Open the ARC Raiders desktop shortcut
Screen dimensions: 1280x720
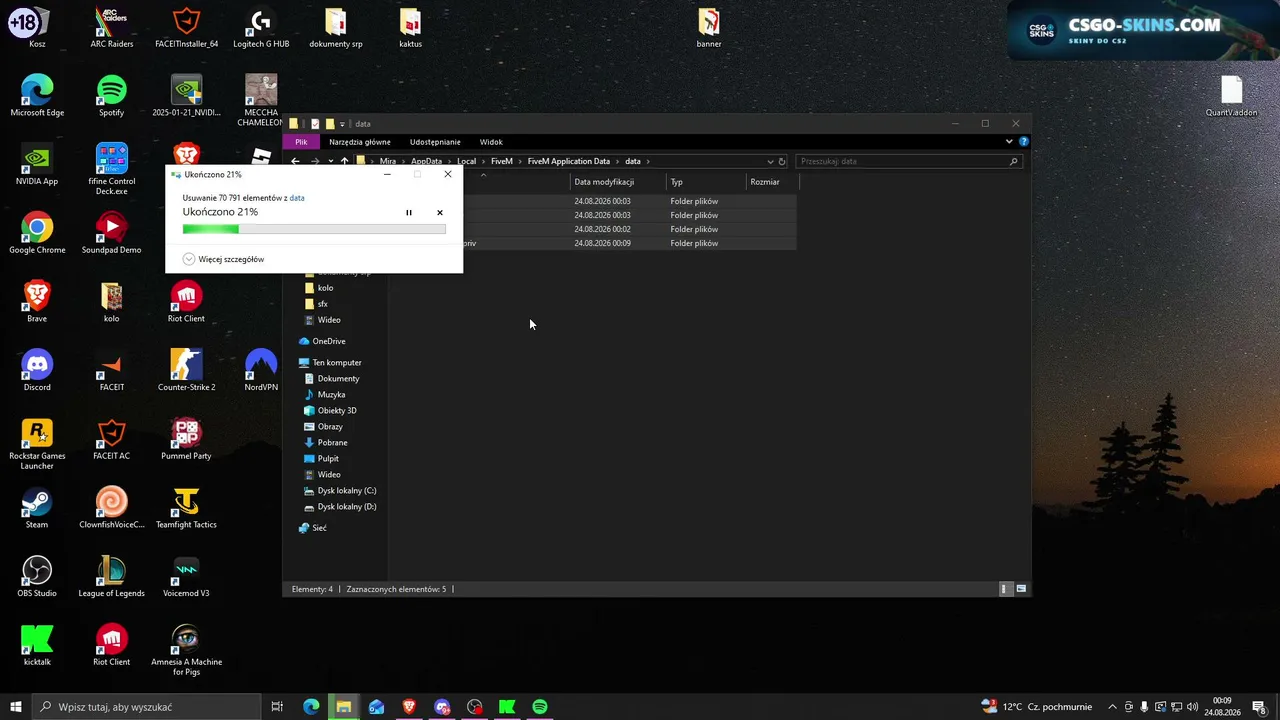coord(112,28)
